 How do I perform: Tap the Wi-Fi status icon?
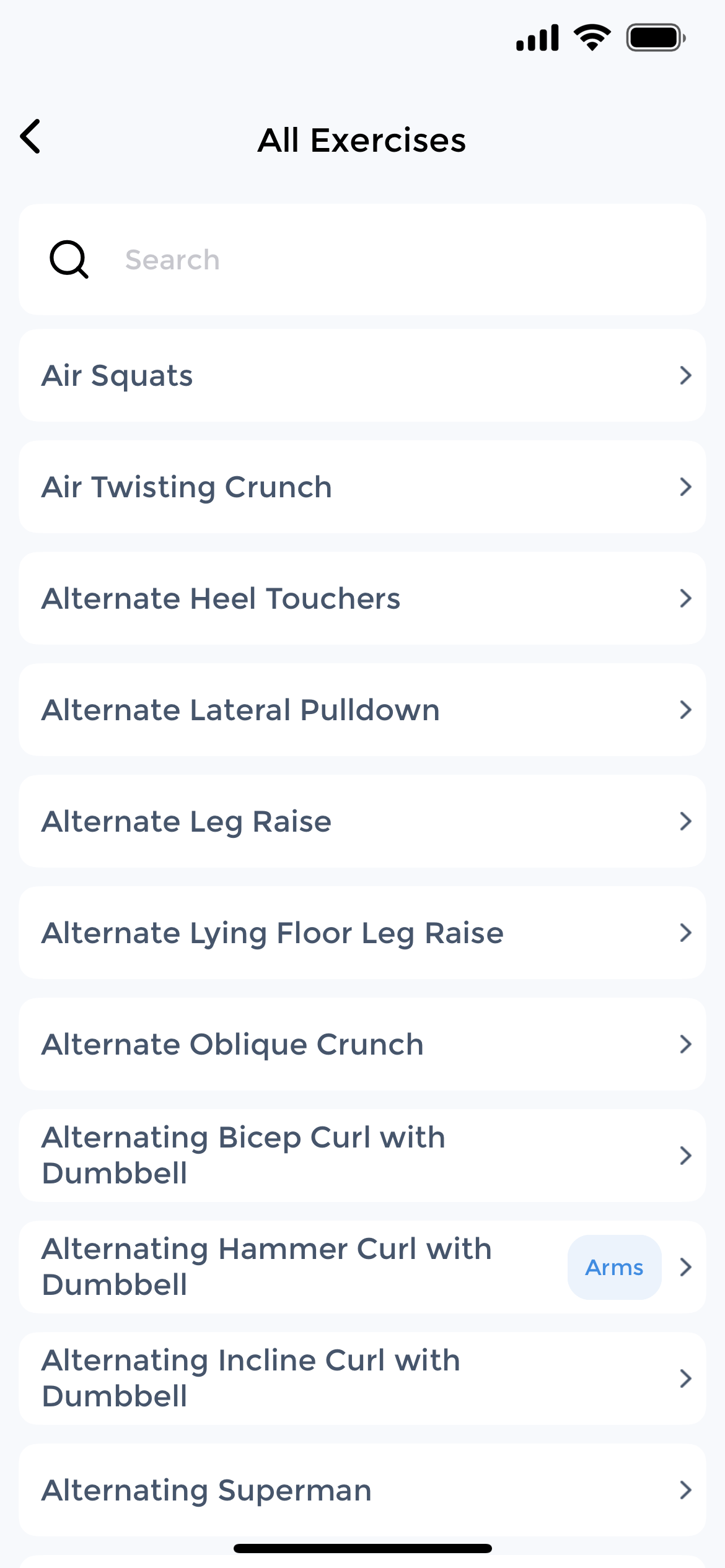pyautogui.click(x=592, y=38)
